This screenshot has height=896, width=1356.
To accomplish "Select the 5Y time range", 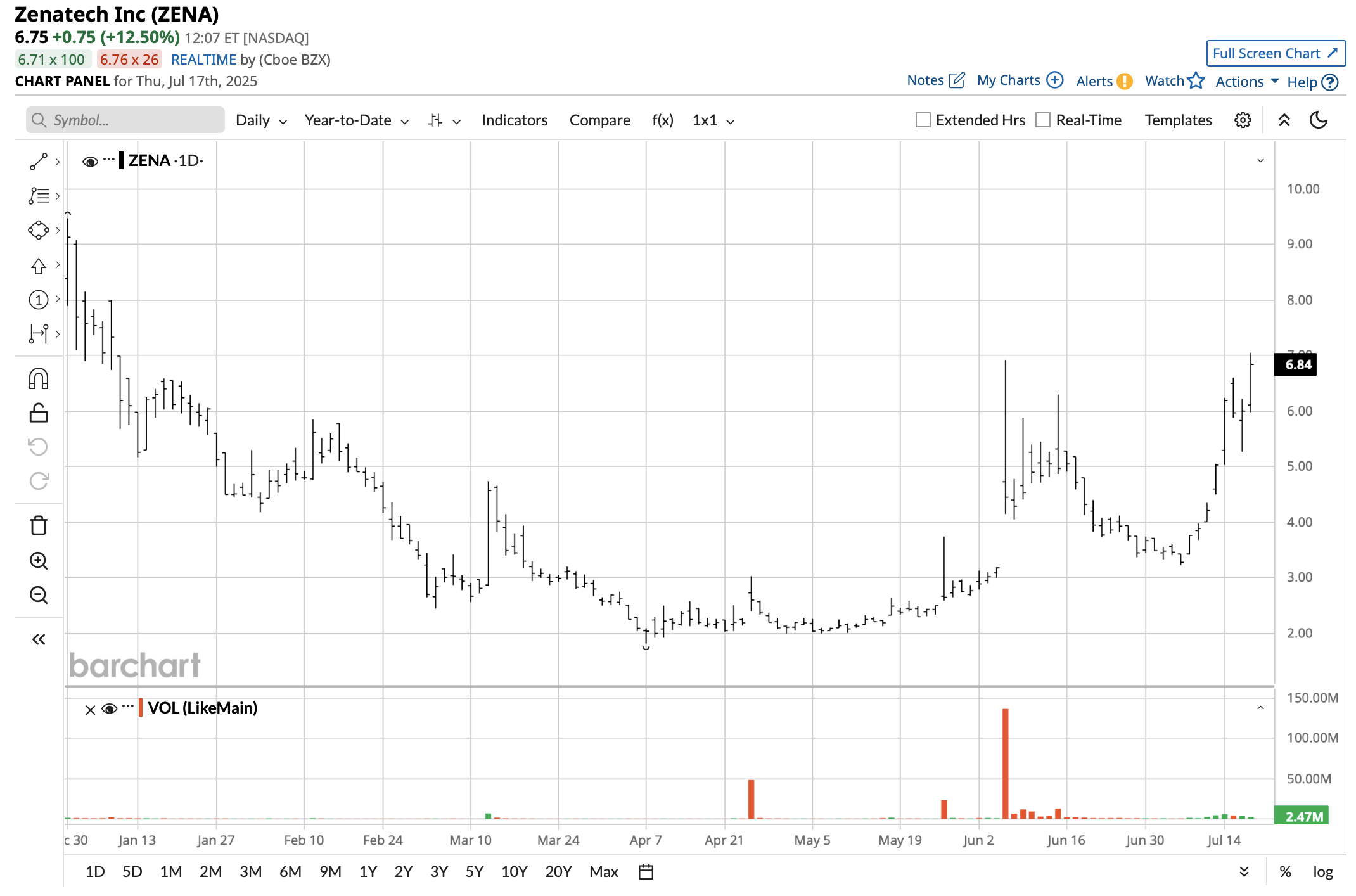I will tap(474, 872).
